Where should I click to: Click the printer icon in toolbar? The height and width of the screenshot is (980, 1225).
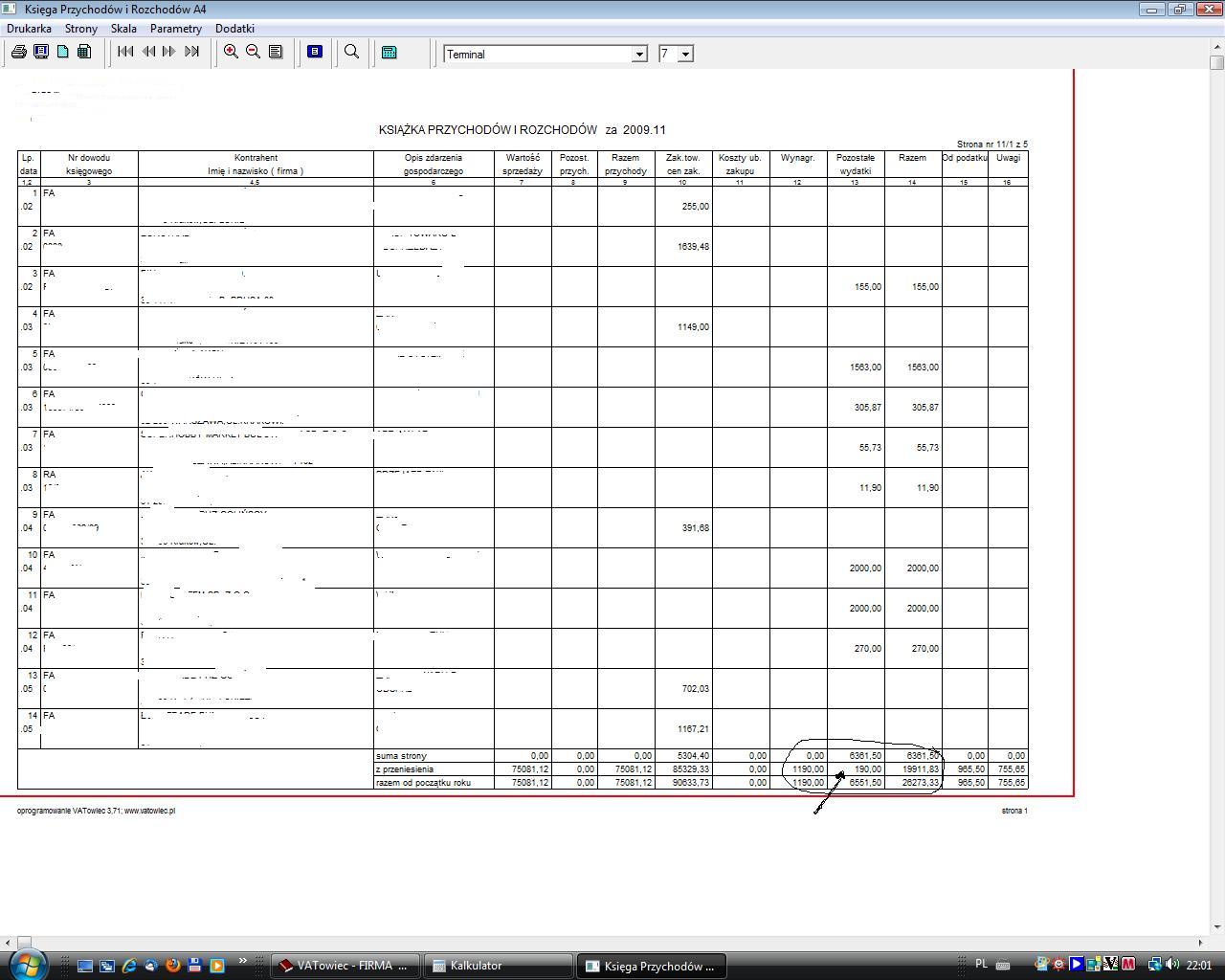pos(18,52)
